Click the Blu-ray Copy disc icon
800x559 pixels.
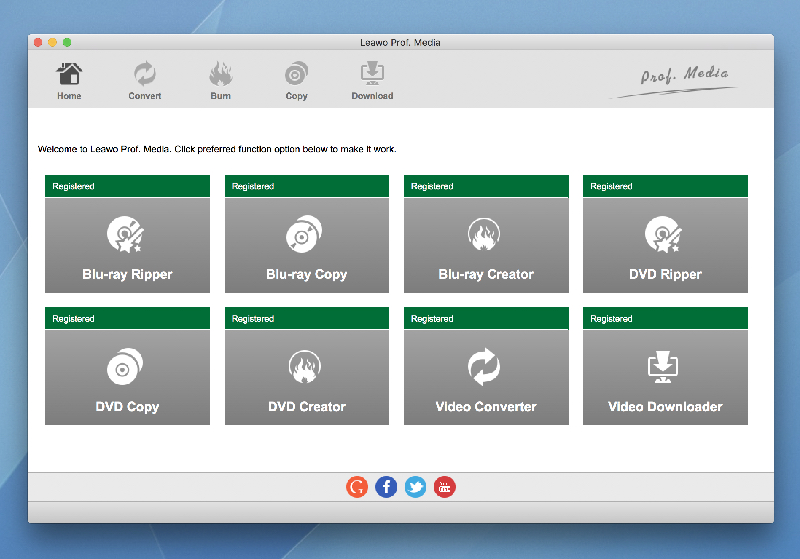click(304, 234)
